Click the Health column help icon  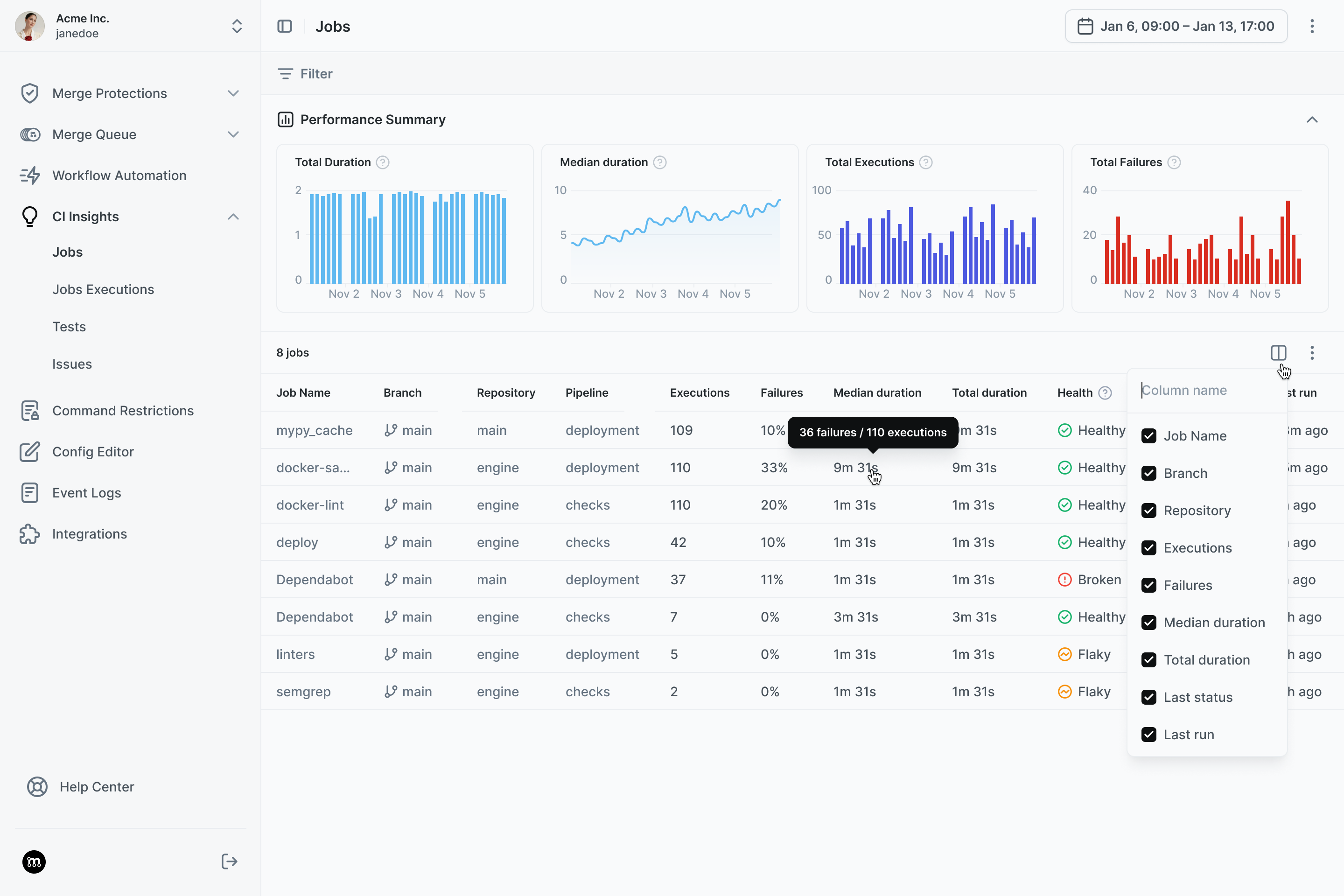[x=1105, y=392]
